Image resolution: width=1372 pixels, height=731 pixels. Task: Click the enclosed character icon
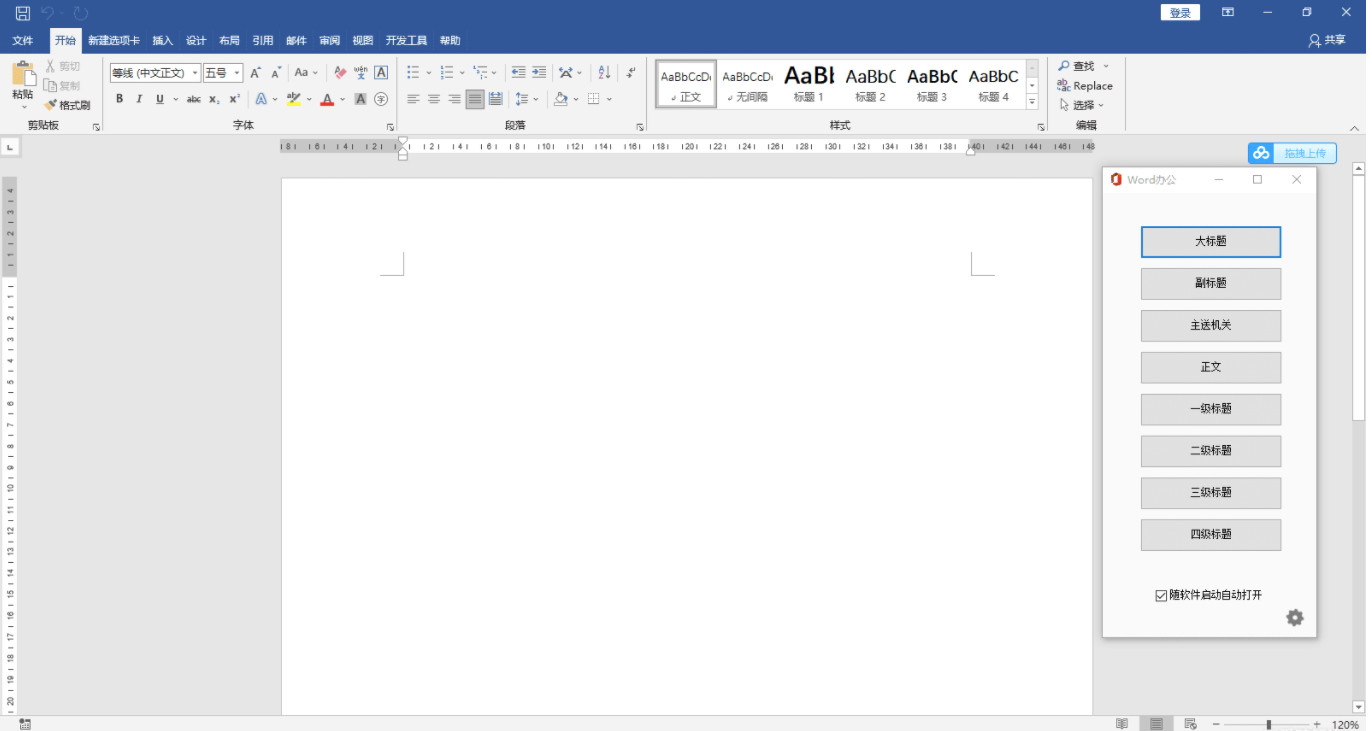[x=381, y=99]
